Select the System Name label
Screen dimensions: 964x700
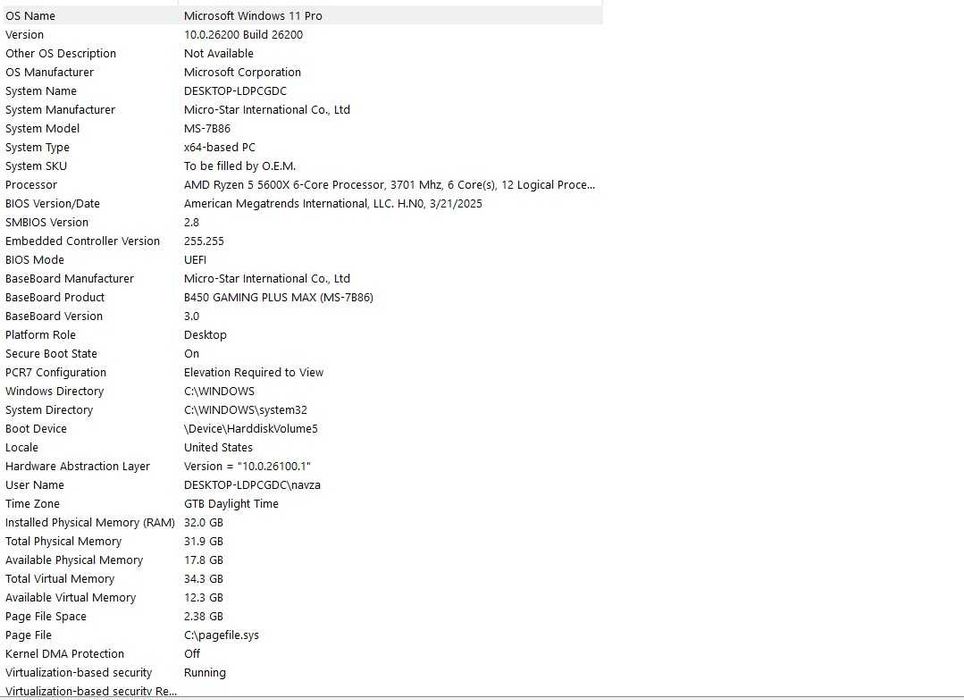click(x=41, y=91)
